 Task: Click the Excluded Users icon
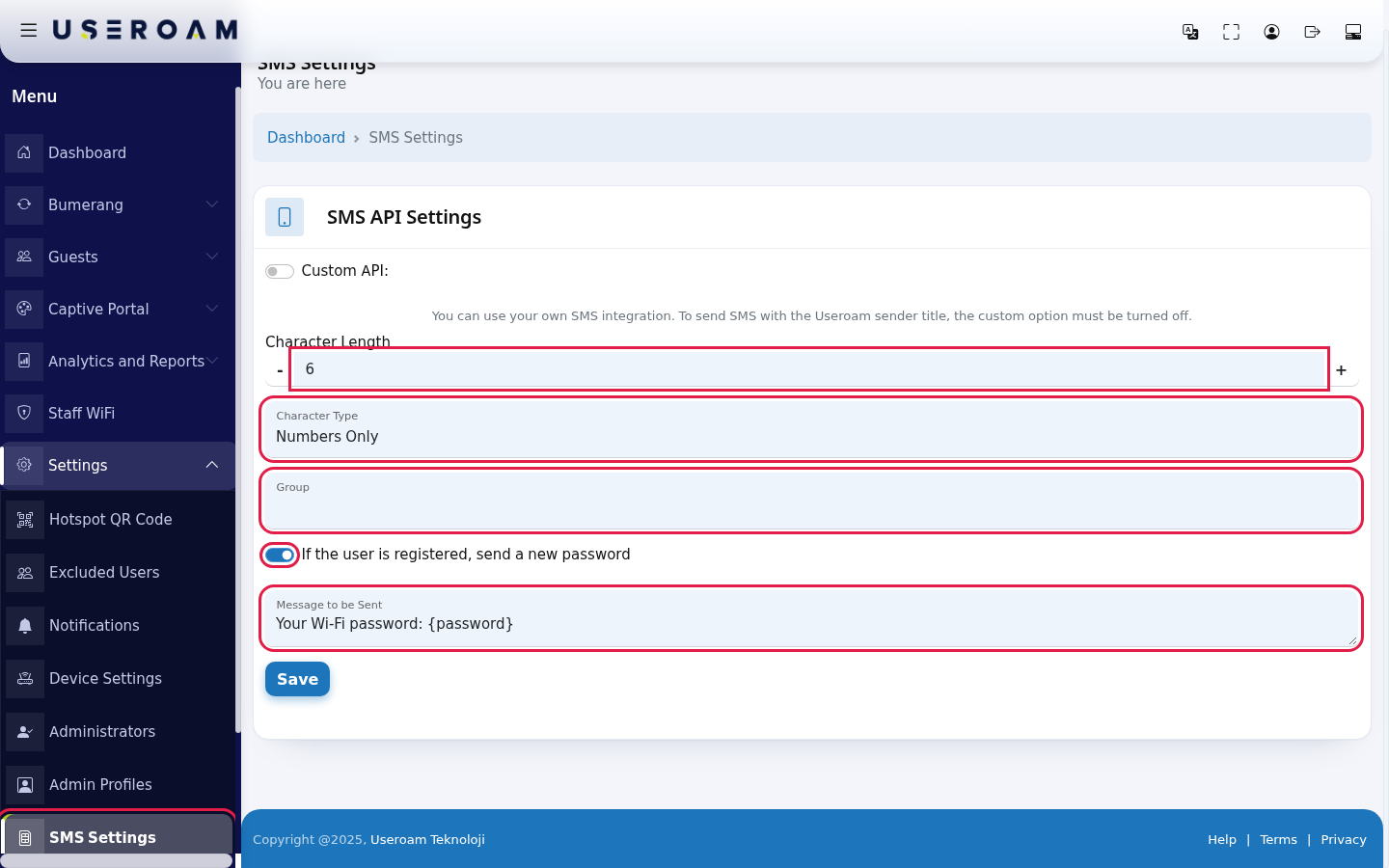click(x=25, y=572)
